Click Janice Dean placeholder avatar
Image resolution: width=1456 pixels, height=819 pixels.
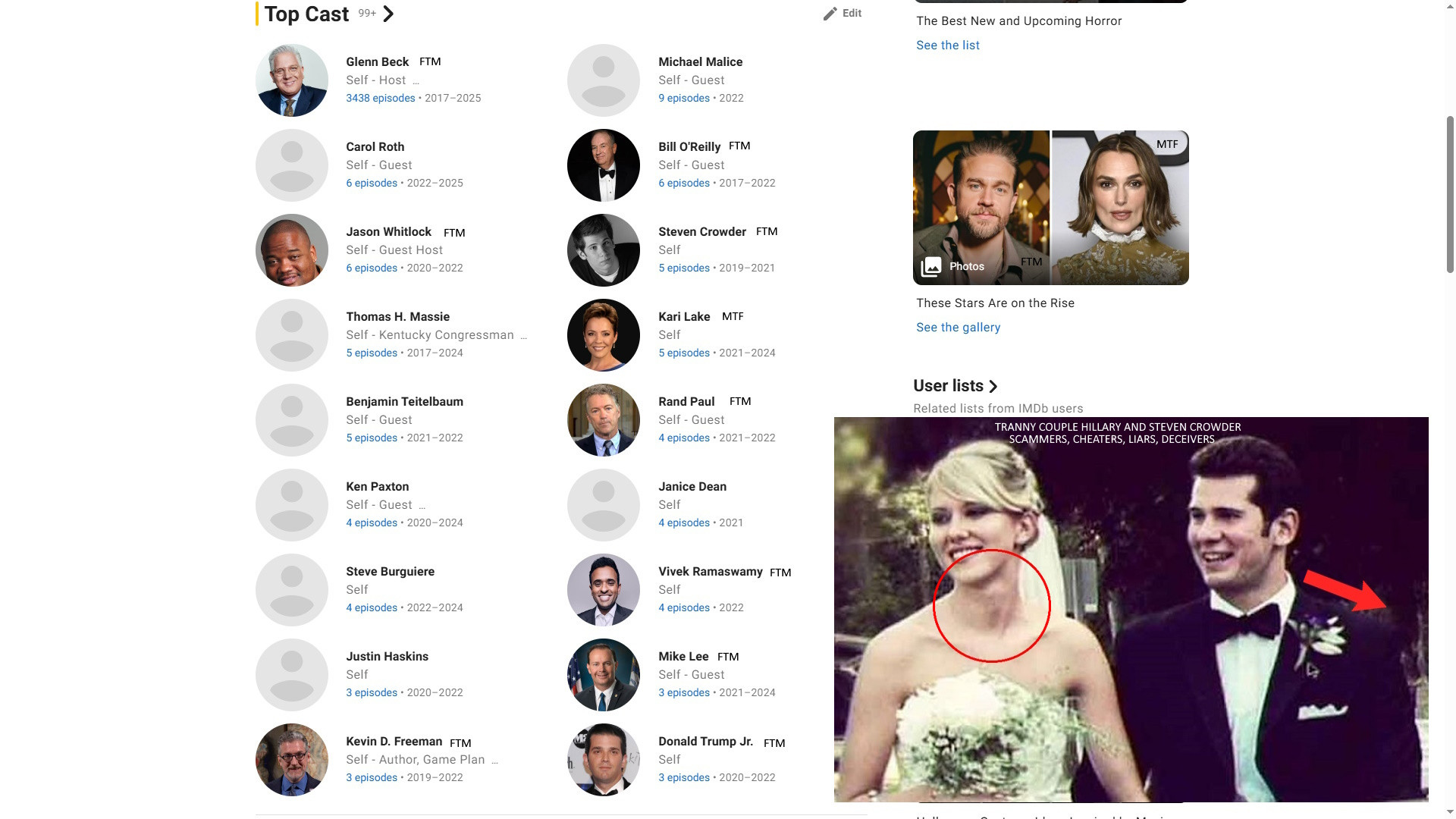pos(604,505)
